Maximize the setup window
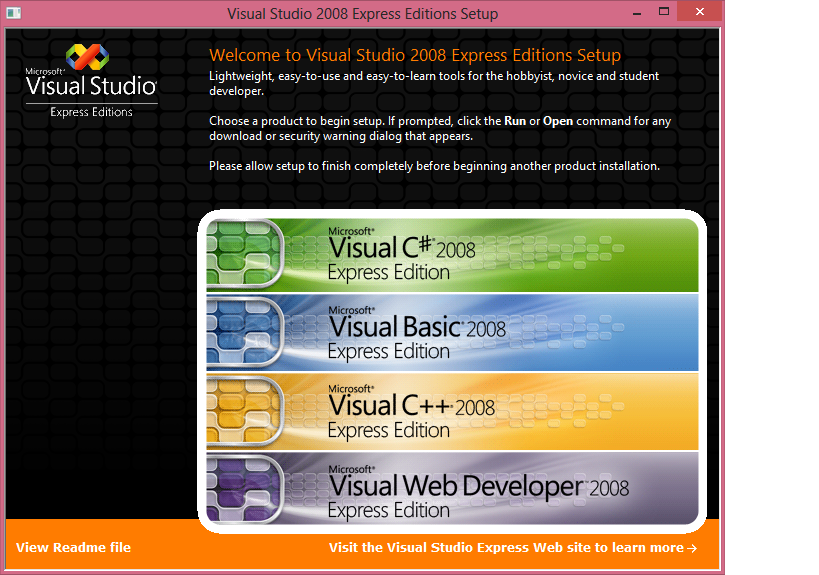The height and width of the screenshot is (575, 819). pyautogui.click(x=664, y=11)
